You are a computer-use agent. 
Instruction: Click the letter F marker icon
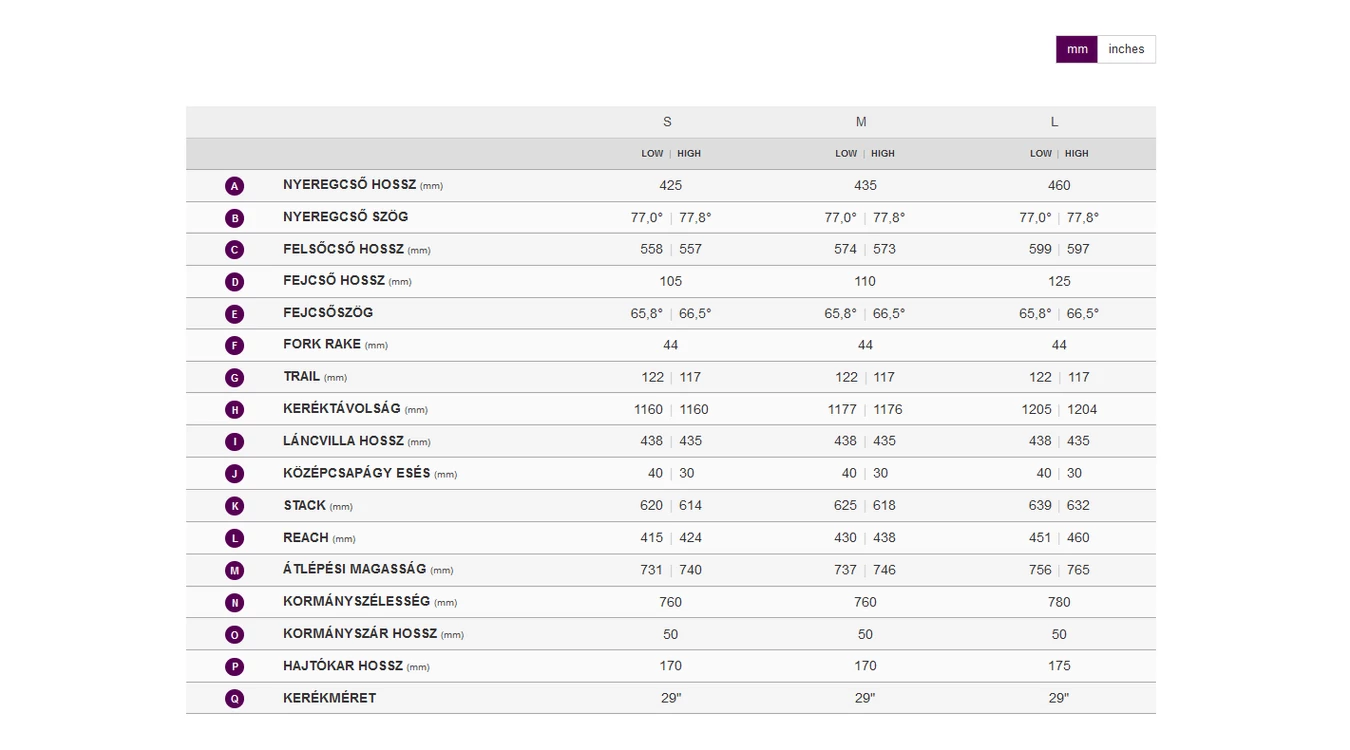click(234, 346)
